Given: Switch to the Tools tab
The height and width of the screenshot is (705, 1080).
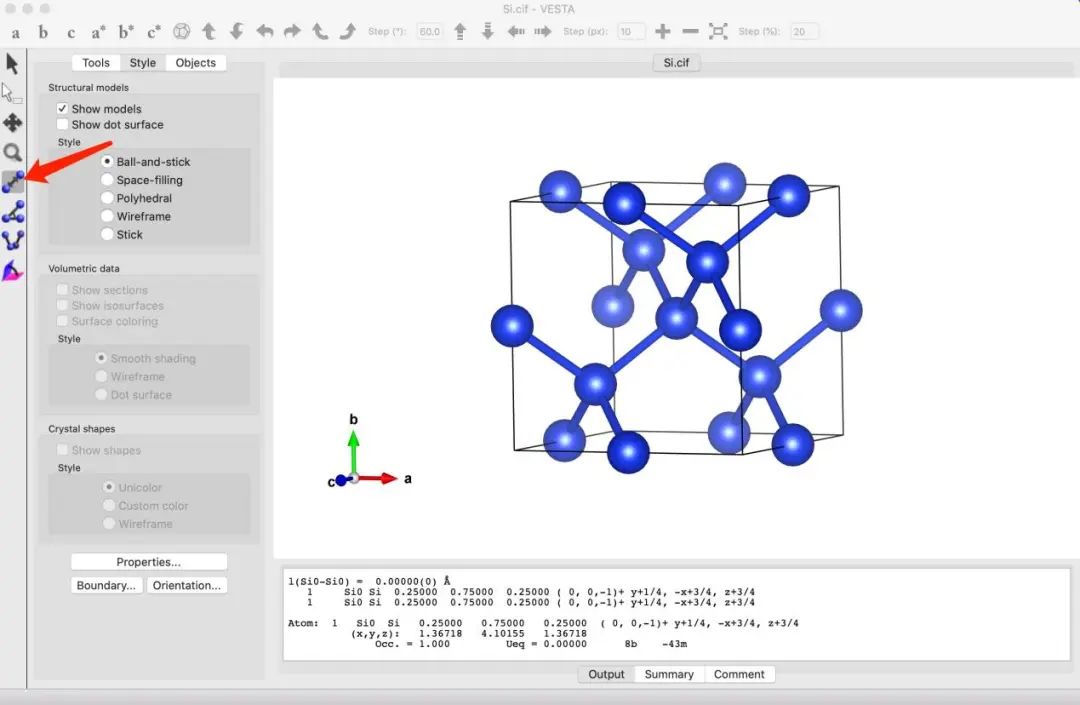Looking at the screenshot, I should pyautogui.click(x=96, y=63).
